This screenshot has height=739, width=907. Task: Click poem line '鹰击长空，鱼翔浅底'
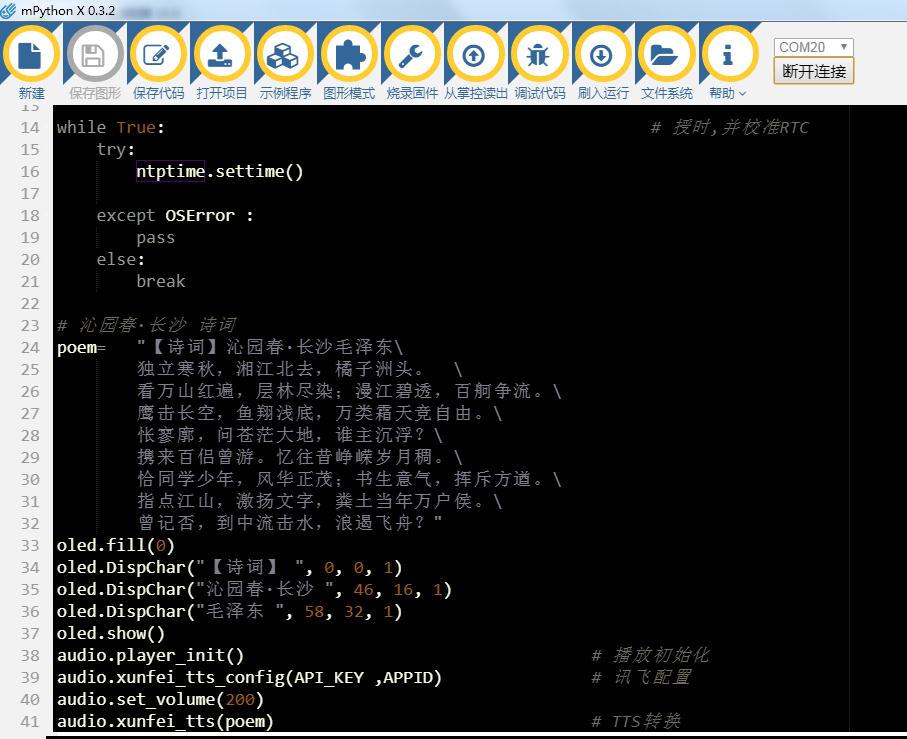tap(319, 413)
